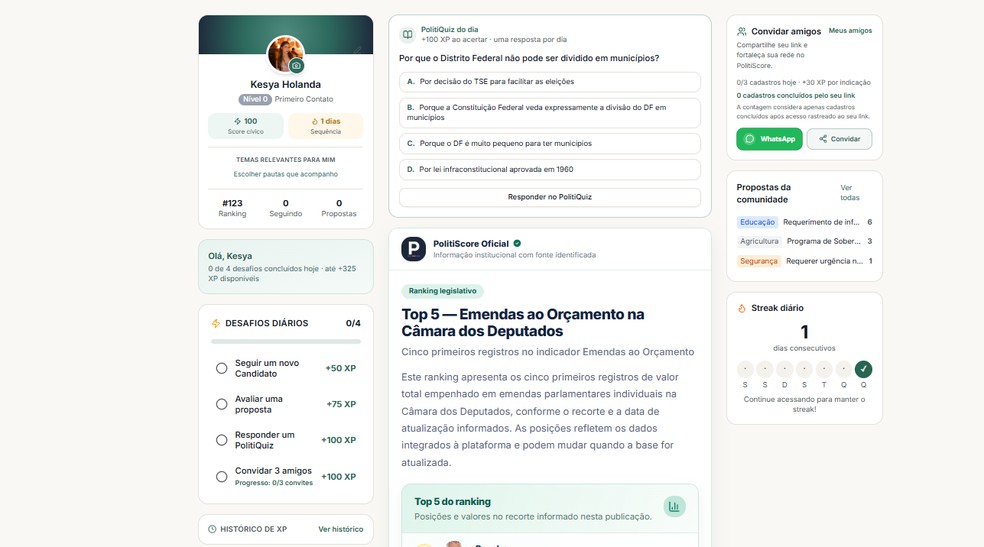
Task: Click the +75 XP reward label
Action: [341, 404]
